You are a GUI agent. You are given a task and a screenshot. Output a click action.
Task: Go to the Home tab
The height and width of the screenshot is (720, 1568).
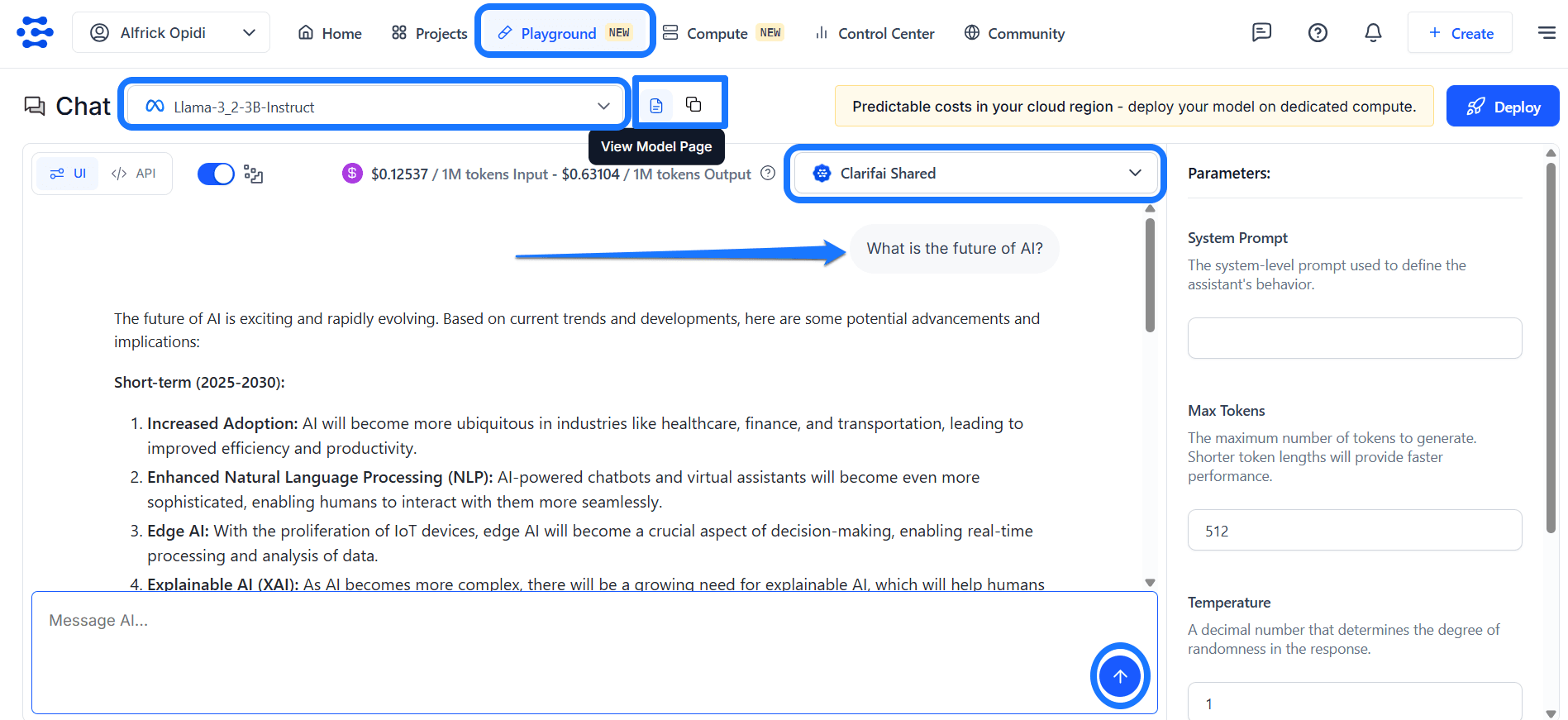(x=330, y=33)
